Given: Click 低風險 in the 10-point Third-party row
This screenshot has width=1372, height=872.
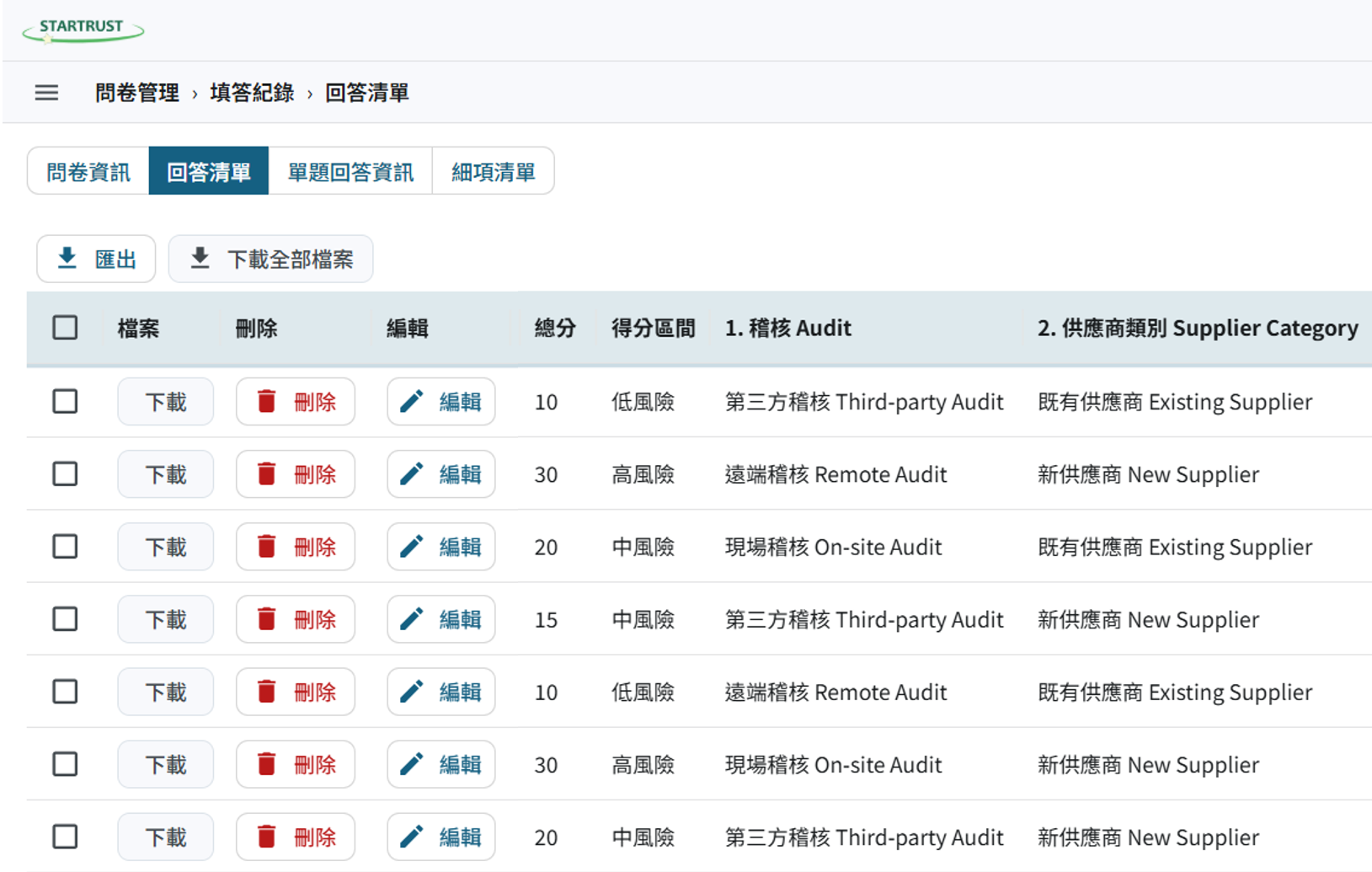Looking at the screenshot, I should pyautogui.click(x=643, y=402).
